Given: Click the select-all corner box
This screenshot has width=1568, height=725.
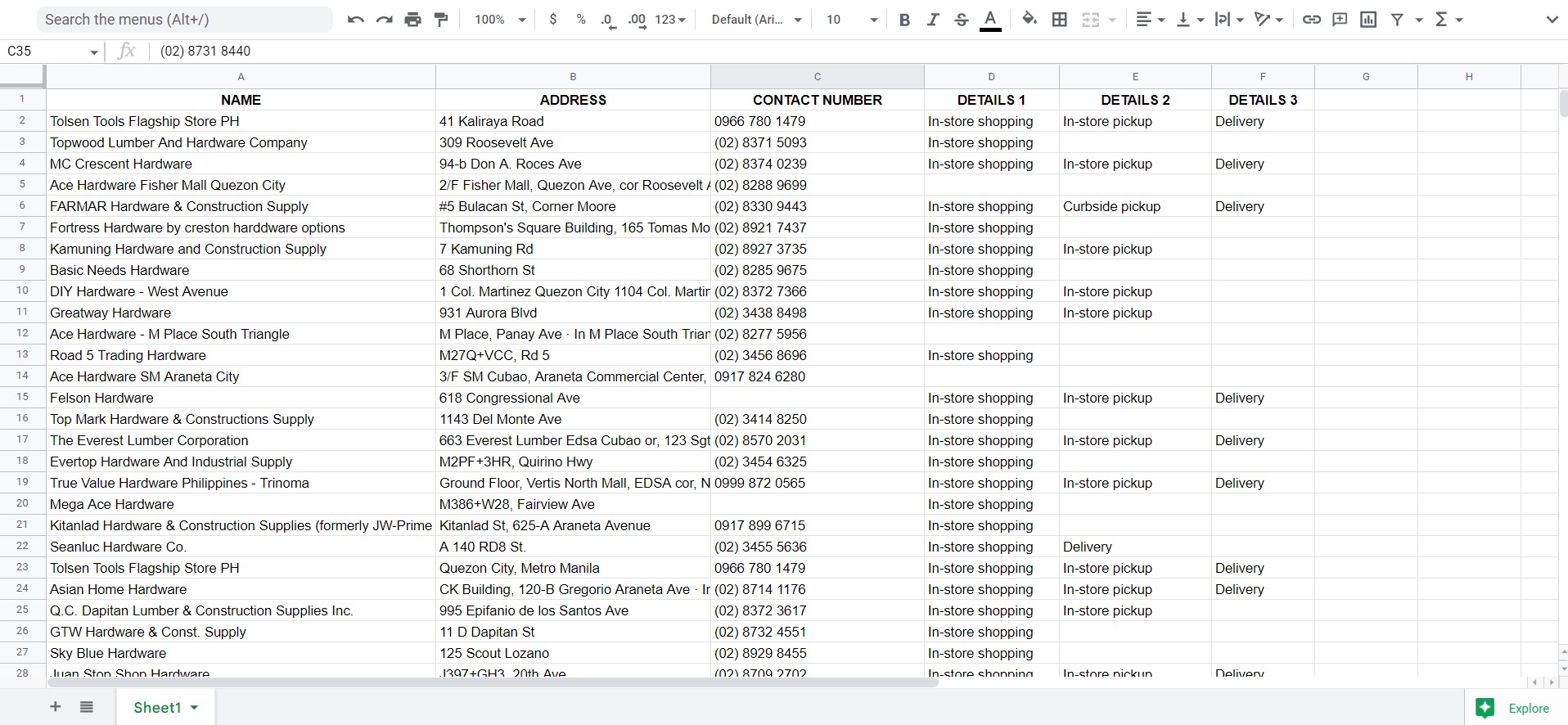Looking at the screenshot, I should [22, 76].
